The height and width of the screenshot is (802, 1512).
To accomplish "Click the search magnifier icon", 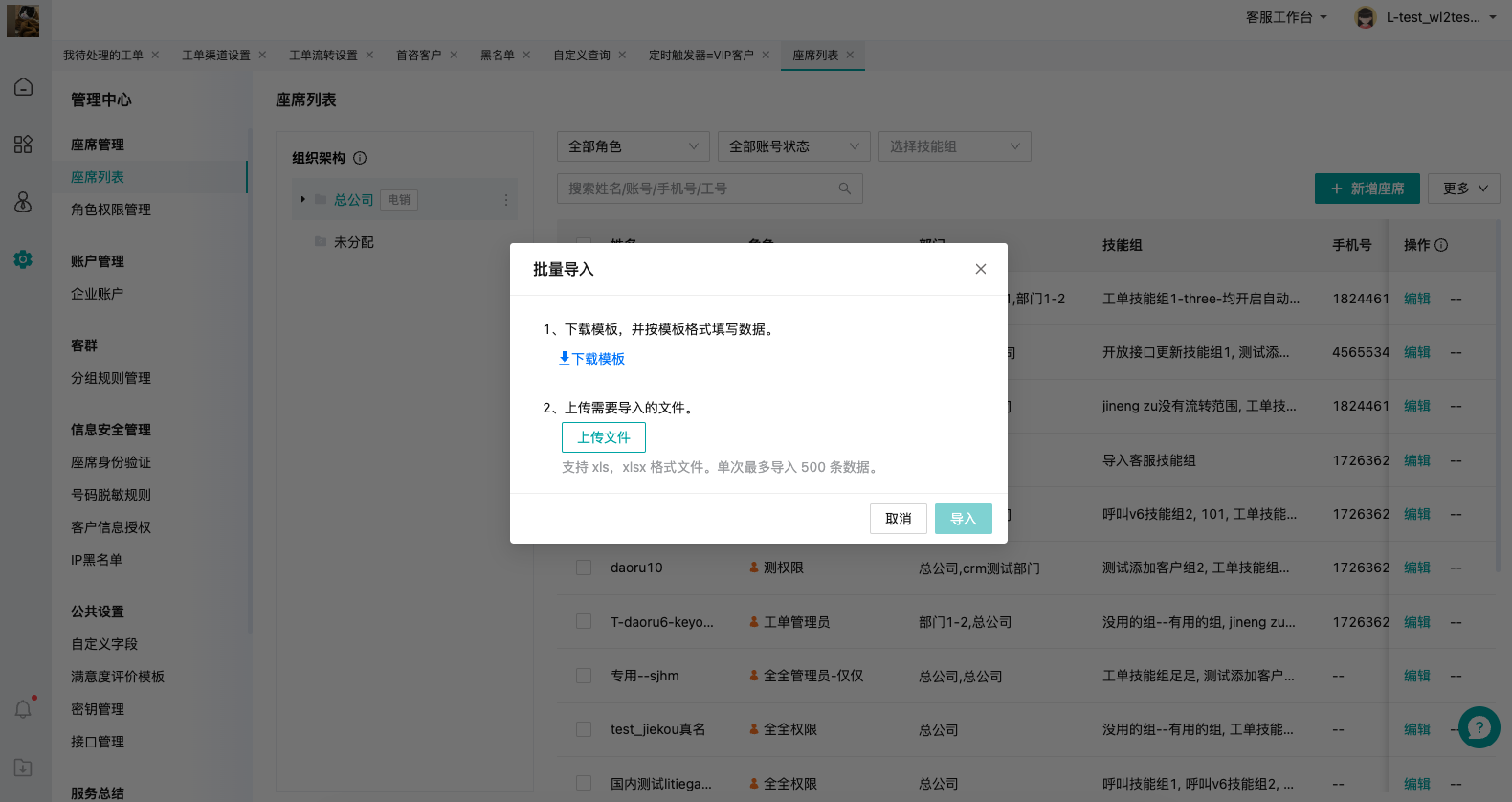I will (845, 189).
